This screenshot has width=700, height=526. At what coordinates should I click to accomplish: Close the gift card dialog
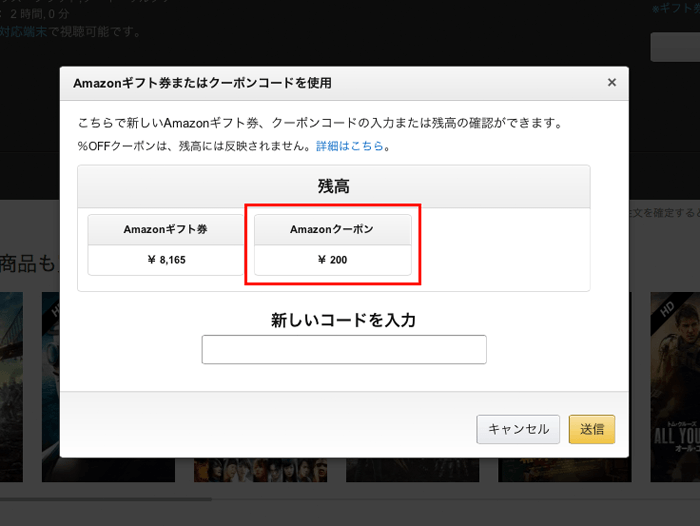coord(612,83)
